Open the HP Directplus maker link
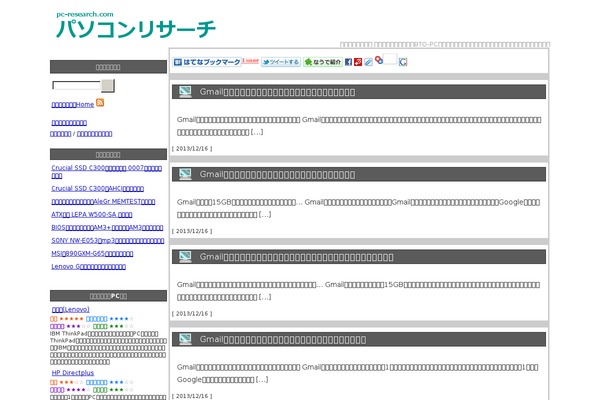 tap(73, 373)
